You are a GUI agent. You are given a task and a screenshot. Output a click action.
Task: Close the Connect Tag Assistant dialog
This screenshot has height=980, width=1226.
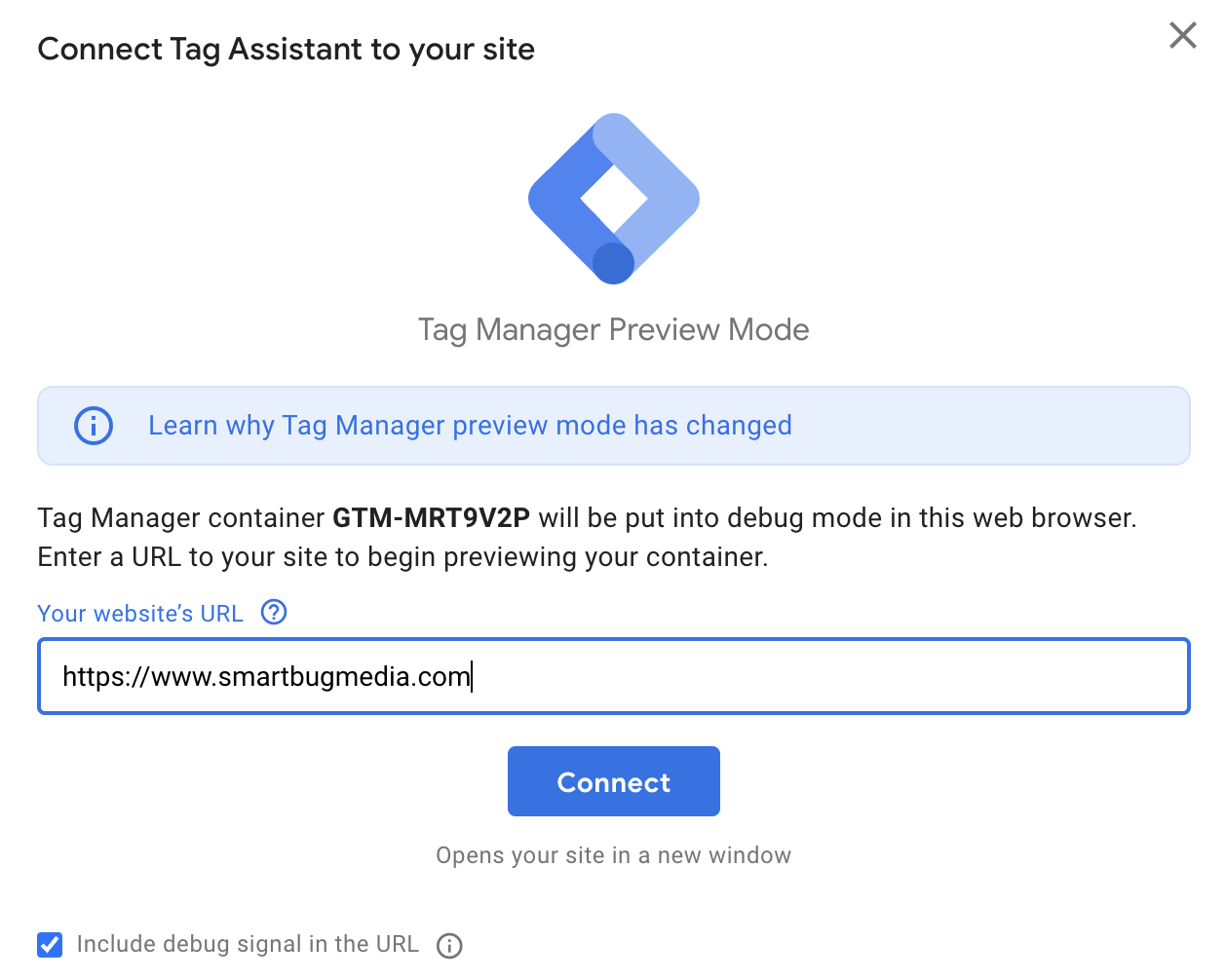[x=1182, y=36]
